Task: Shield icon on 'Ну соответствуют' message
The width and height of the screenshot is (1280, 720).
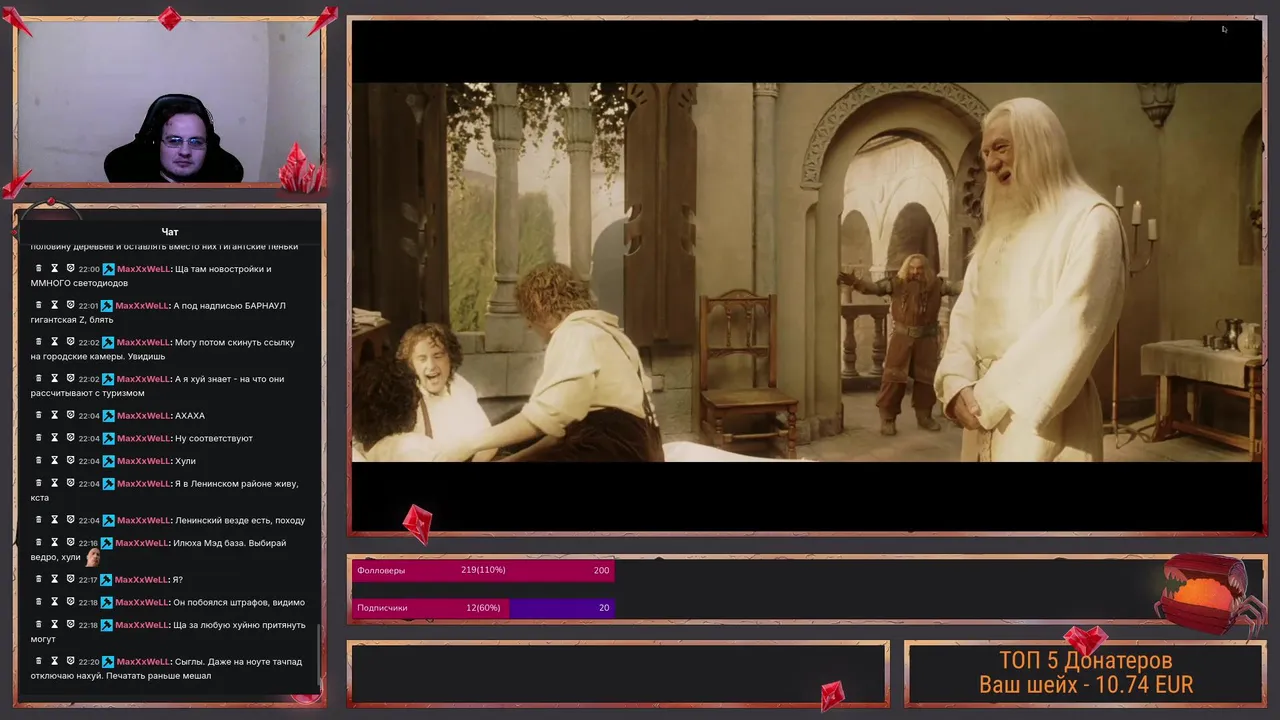Action: pos(70,438)
